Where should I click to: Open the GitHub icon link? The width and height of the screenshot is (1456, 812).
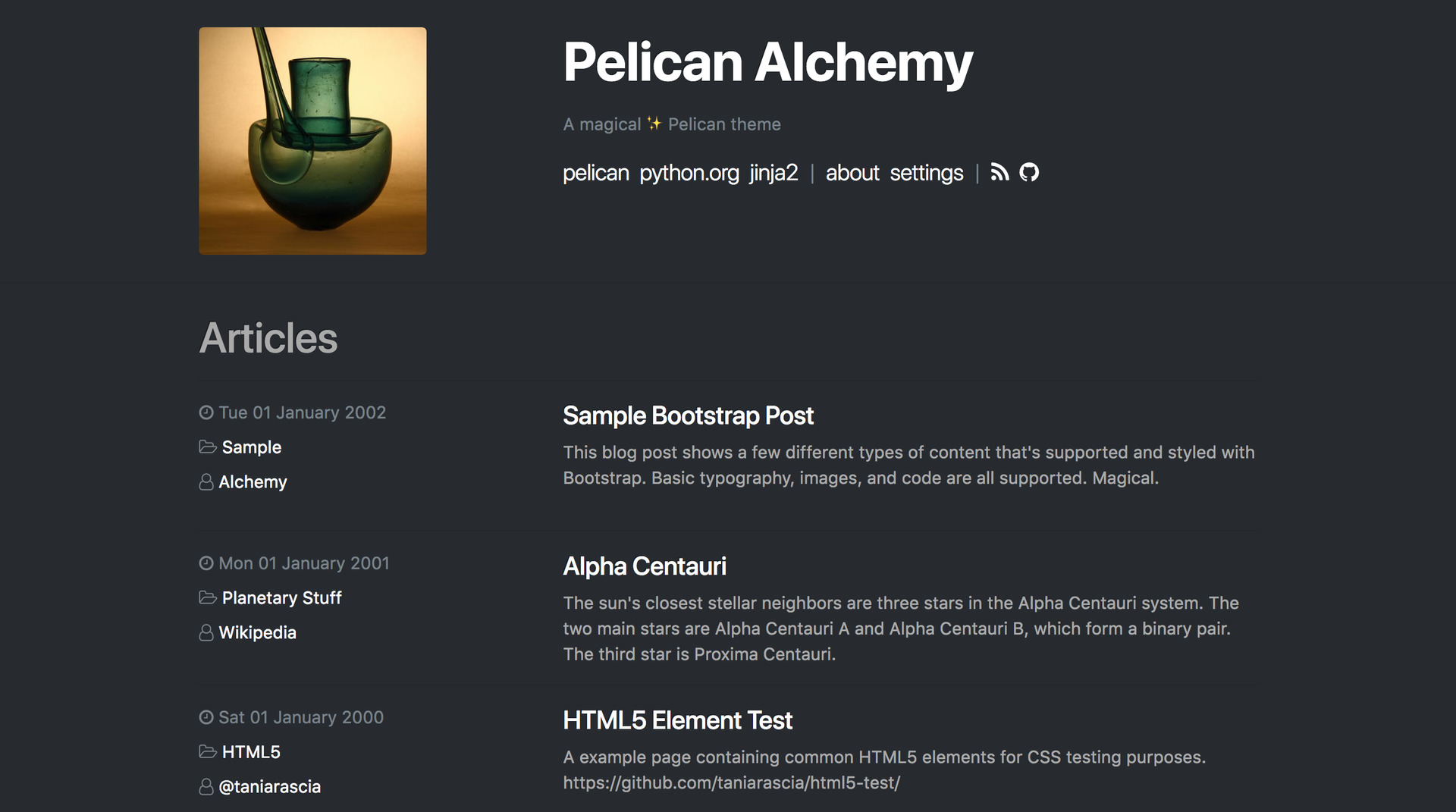(x=1029, y=173)
